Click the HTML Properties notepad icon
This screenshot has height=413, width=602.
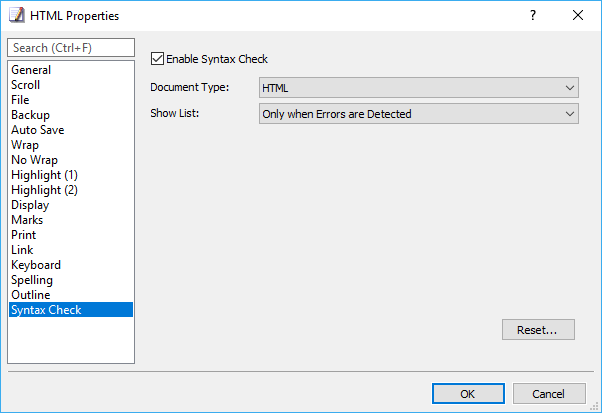pyautogui.click(x=17, y=15)
